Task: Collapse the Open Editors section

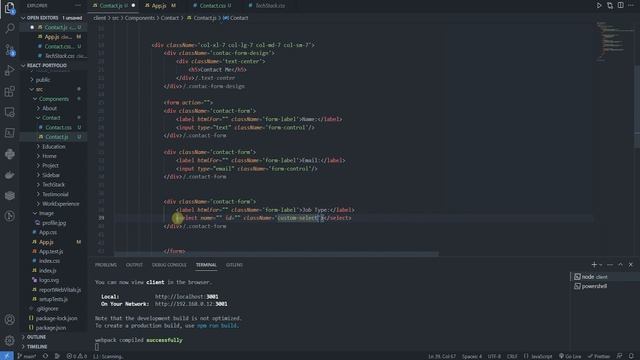Action: tap(53, 18)
